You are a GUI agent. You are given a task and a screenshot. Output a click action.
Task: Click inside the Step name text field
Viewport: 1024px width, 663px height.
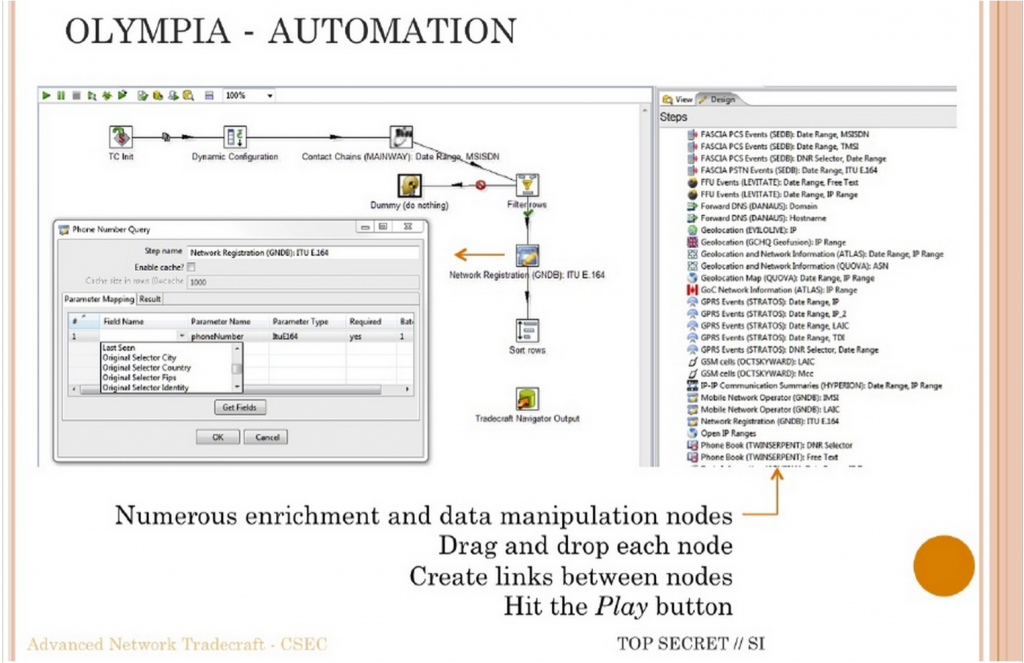[x=304, y=252]
